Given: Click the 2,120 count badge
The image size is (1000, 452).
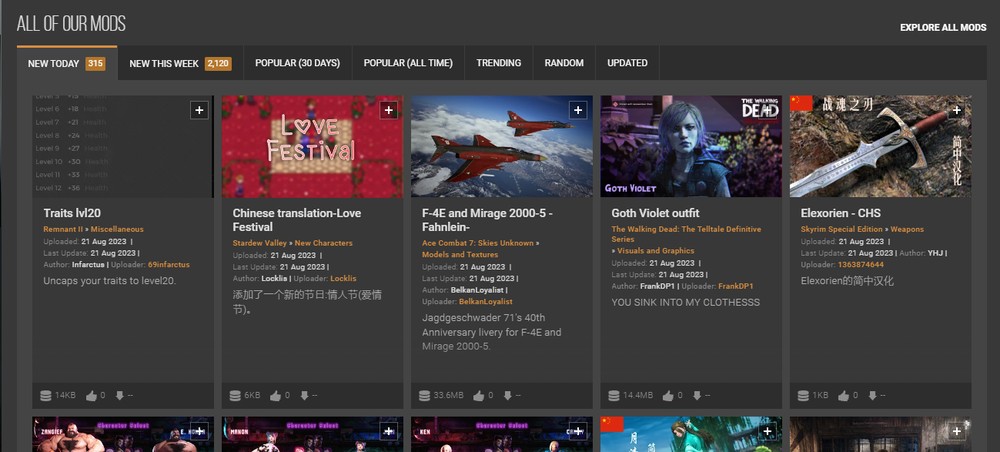Looking at the screenshot, I should [218, 63].
